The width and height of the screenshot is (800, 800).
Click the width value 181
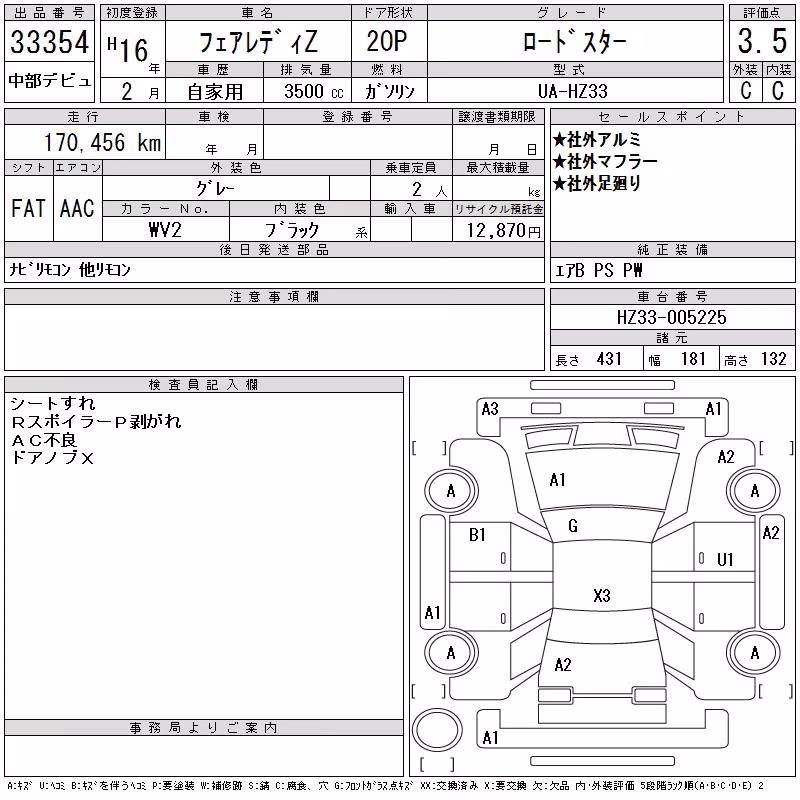coord(693,359)
